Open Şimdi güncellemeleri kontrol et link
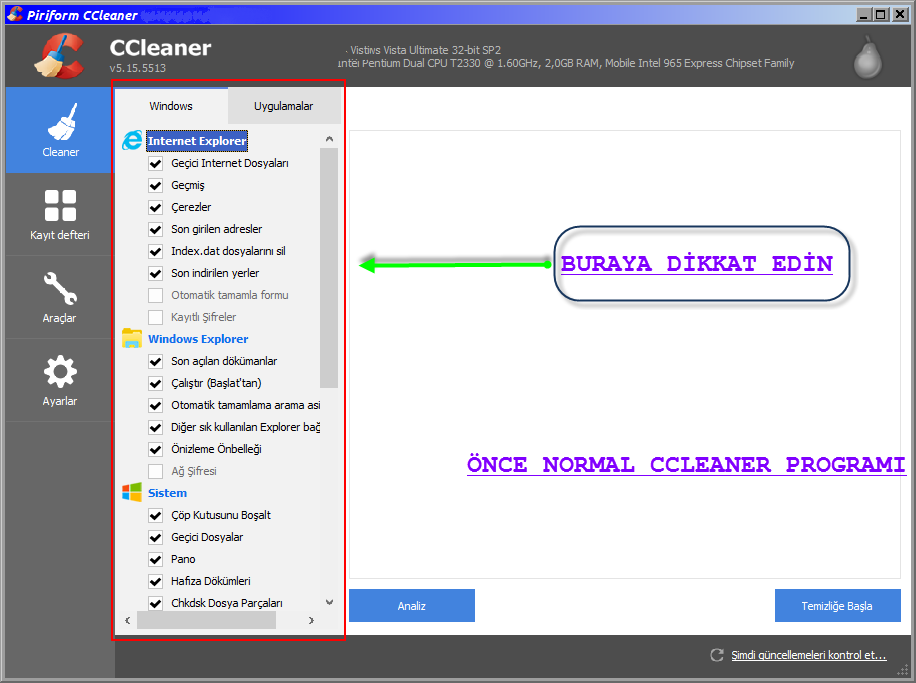Viewport: 916px width, 683px height. 809,655
